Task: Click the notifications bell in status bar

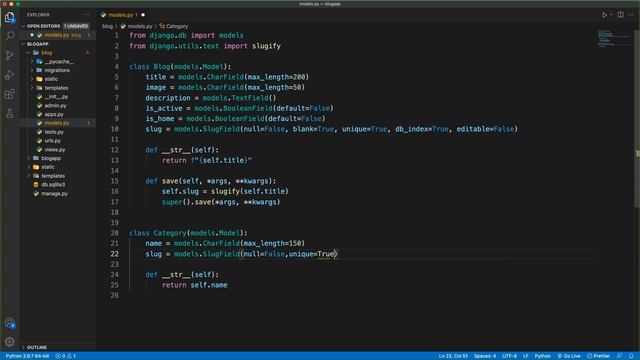Action: point(631,356)
